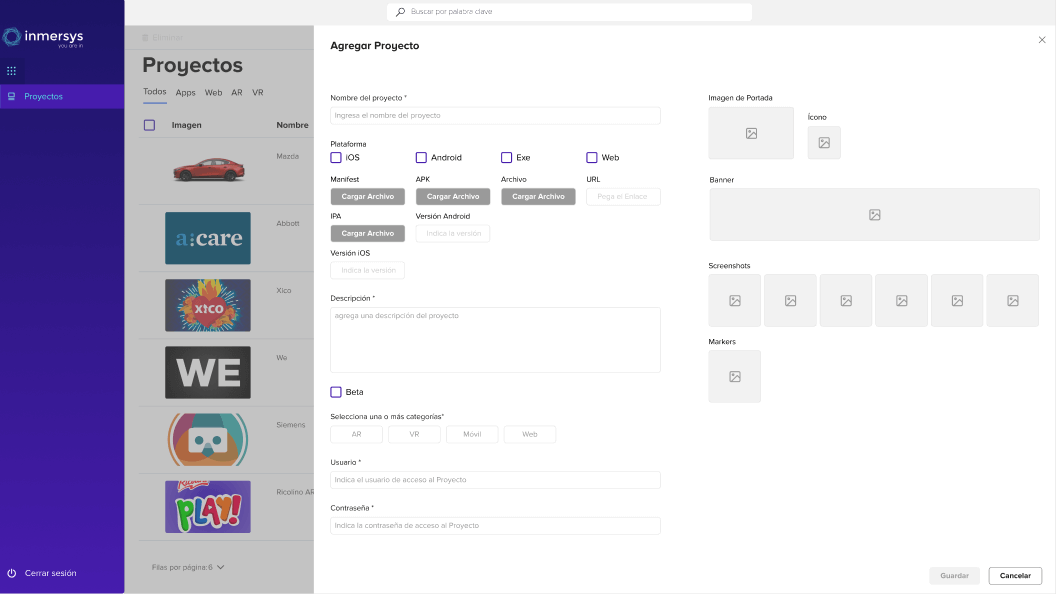Viewport: 1056px width, 594px height.
Task: Check the Android platform option
Action: point(421,157)
